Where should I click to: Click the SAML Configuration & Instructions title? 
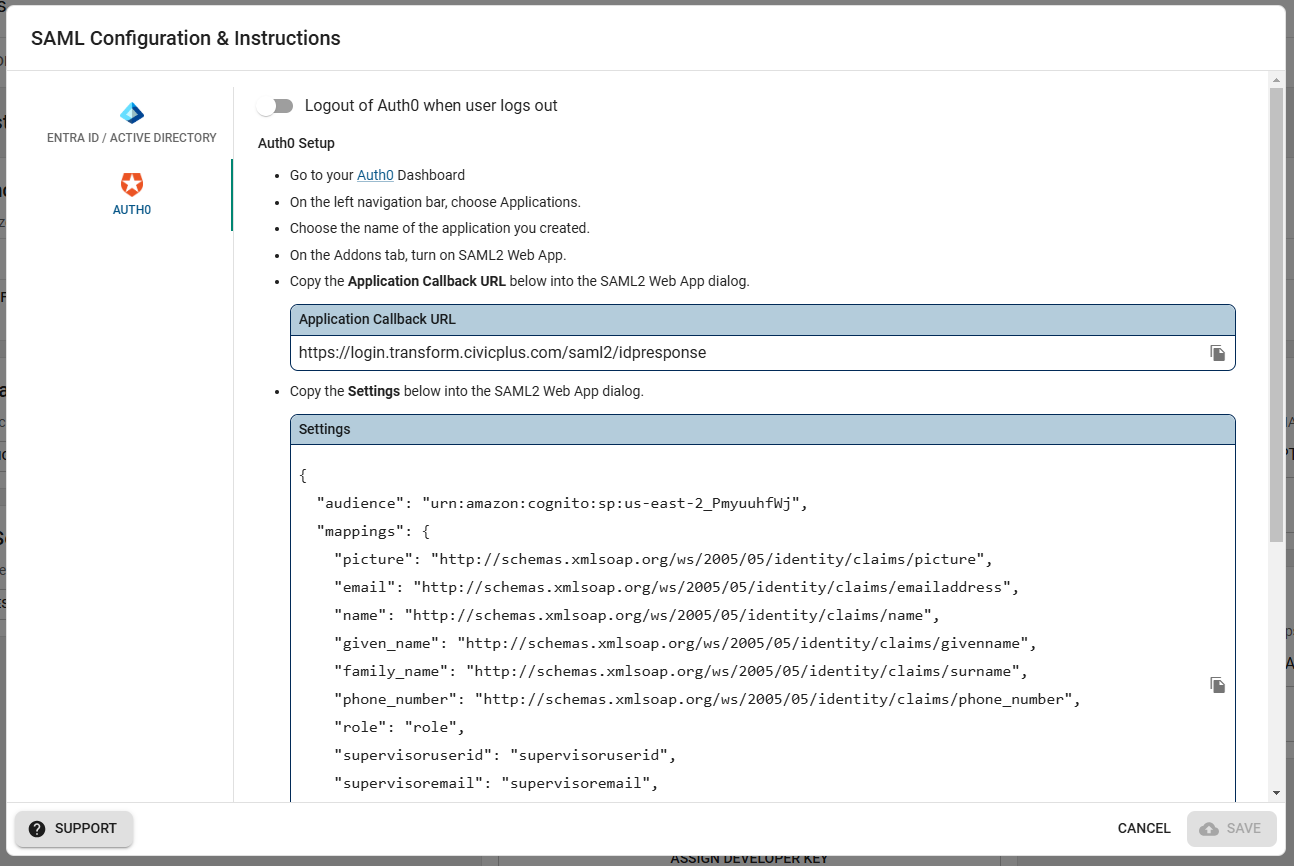point(186,39)
